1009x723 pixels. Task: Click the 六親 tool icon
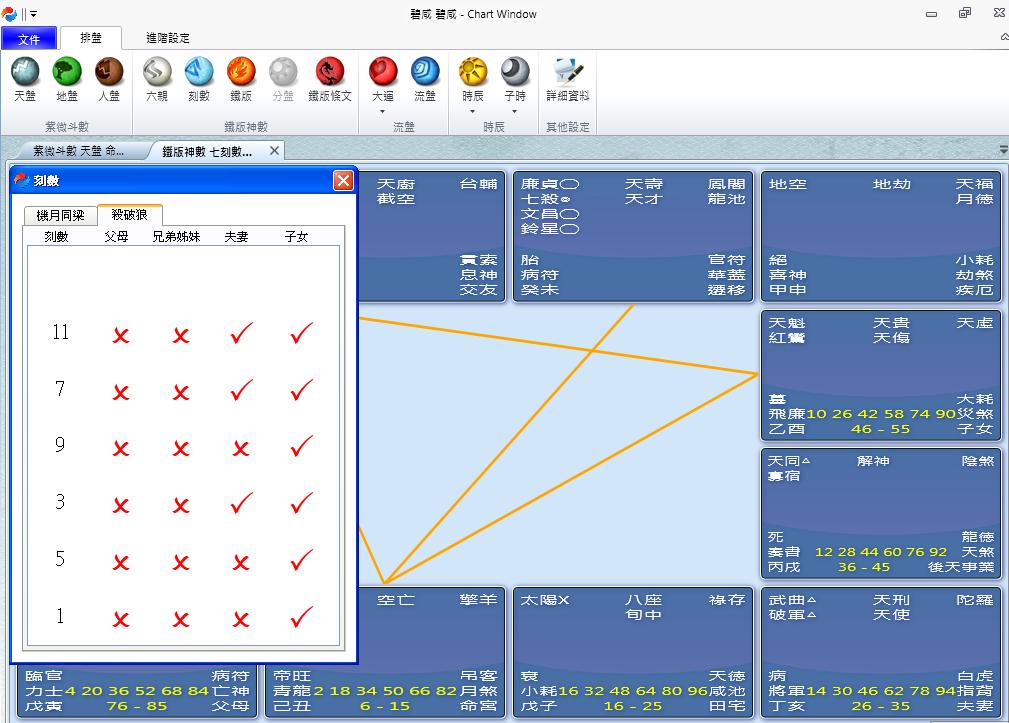coord(157,78)
